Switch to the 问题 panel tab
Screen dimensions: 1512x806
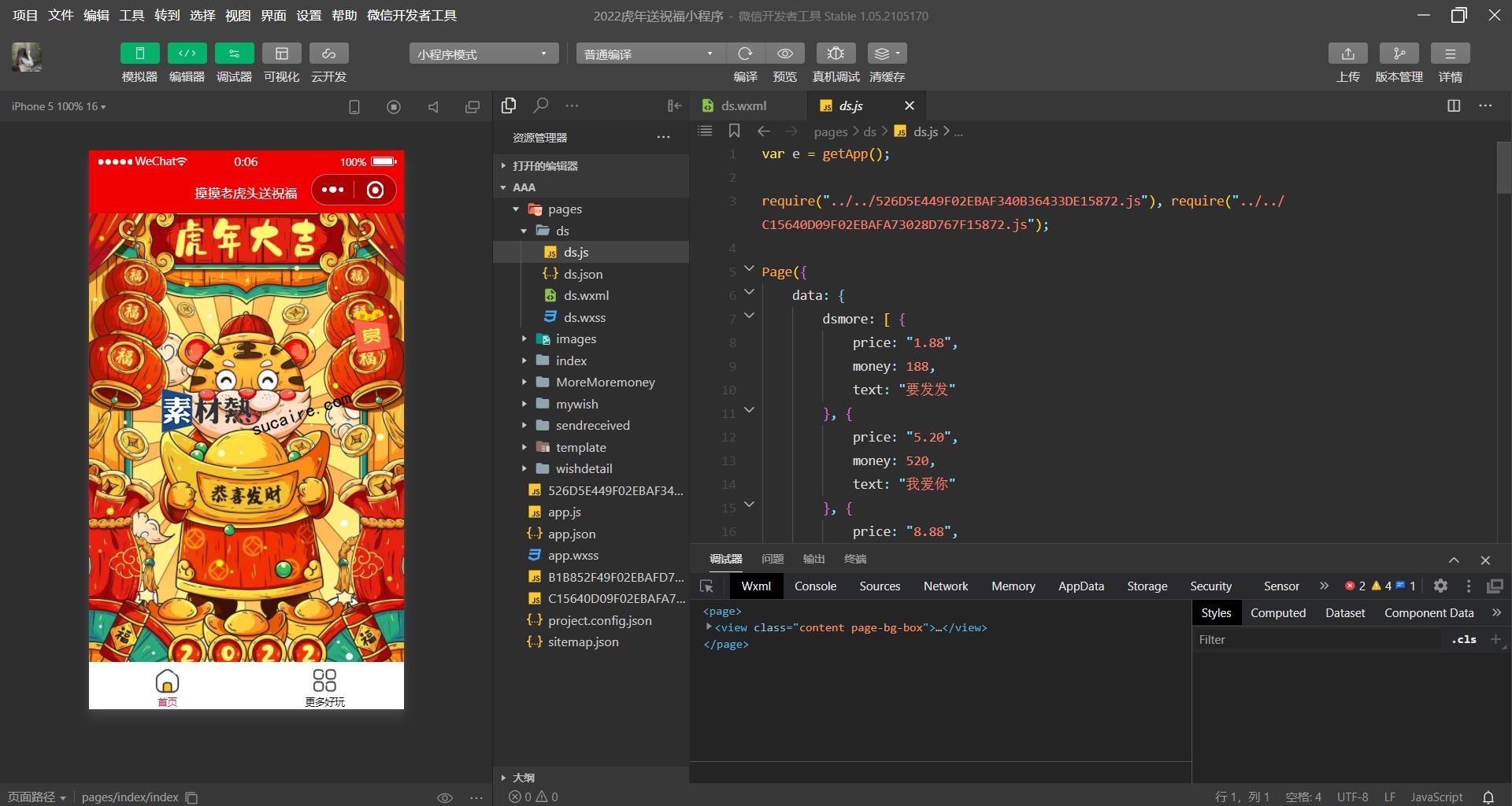pos(773,559)
